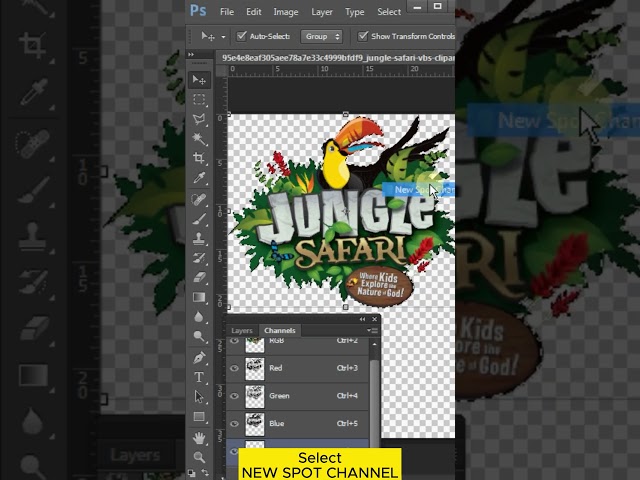Select the Red channel row

pos(297,368)
